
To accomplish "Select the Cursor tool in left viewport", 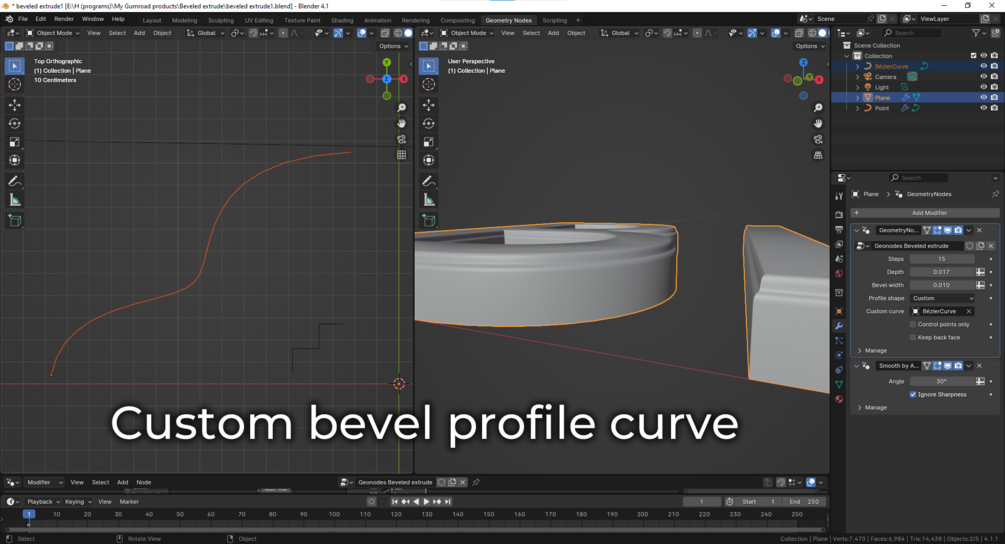I will pyautogui.click(x=15, y=85).
